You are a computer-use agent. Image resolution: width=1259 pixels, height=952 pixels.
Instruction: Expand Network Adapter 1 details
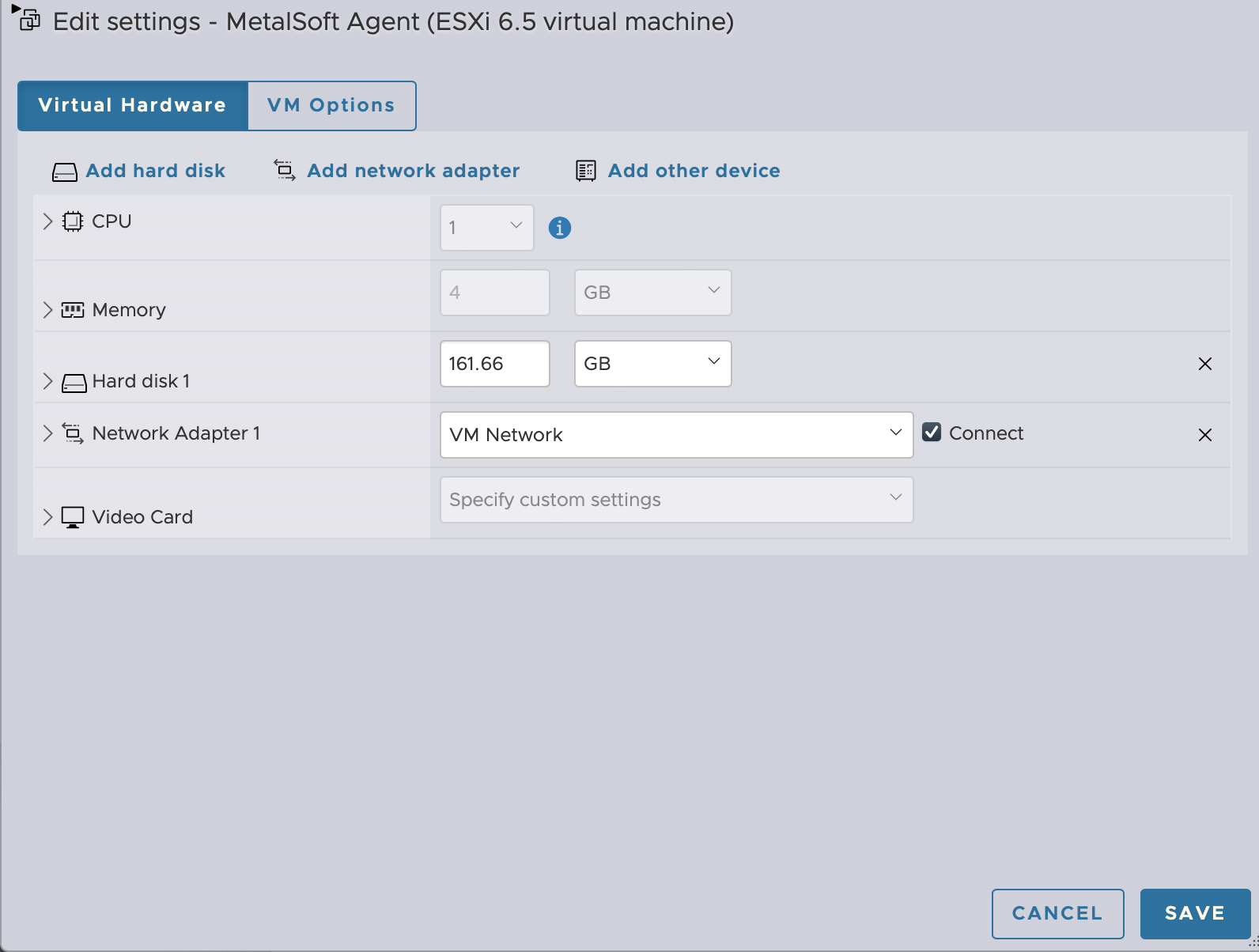(47, 433)
